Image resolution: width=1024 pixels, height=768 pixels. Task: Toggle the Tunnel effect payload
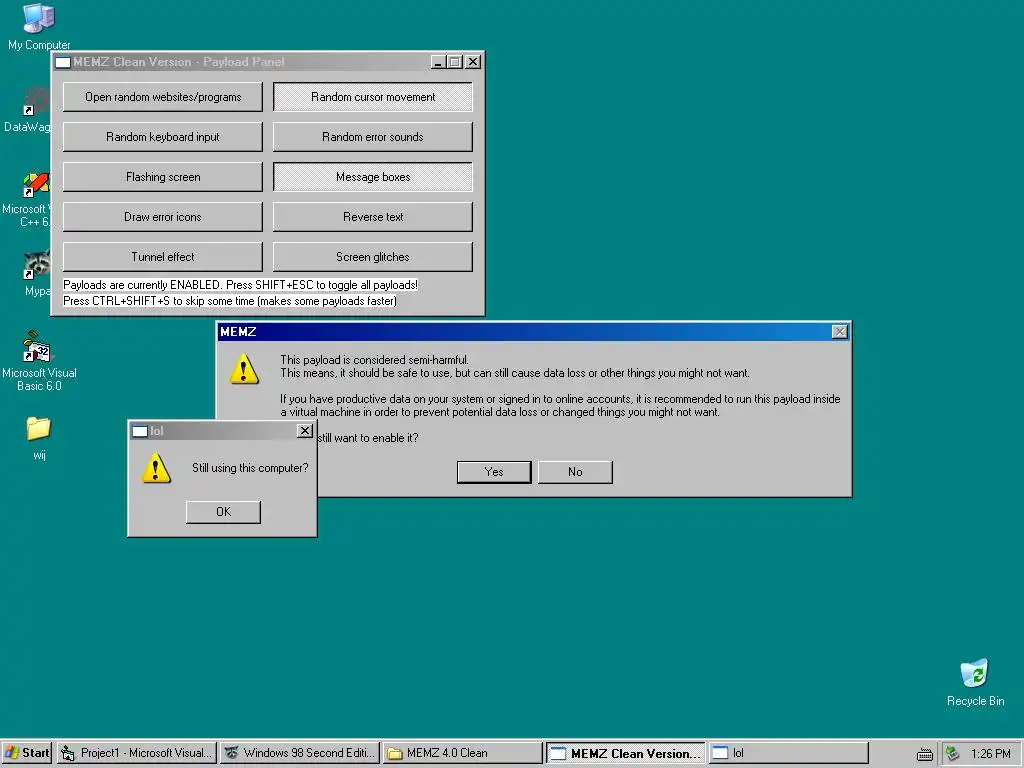163,257
